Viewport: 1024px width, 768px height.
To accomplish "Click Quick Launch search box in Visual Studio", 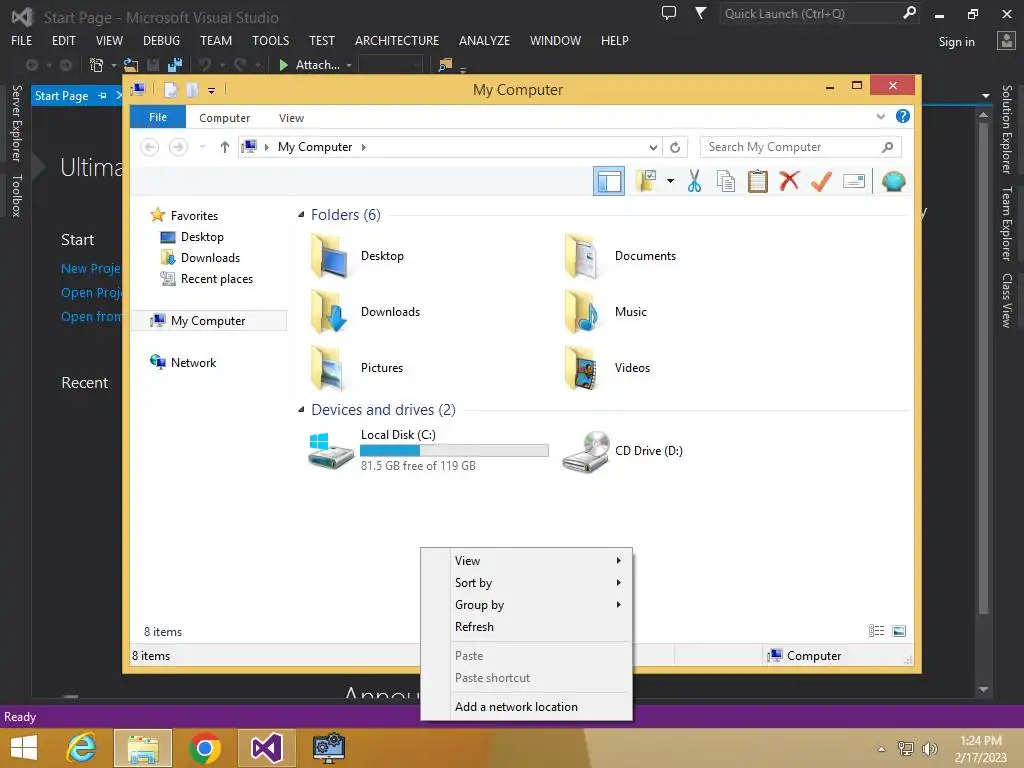I will [x=820, y=14].
